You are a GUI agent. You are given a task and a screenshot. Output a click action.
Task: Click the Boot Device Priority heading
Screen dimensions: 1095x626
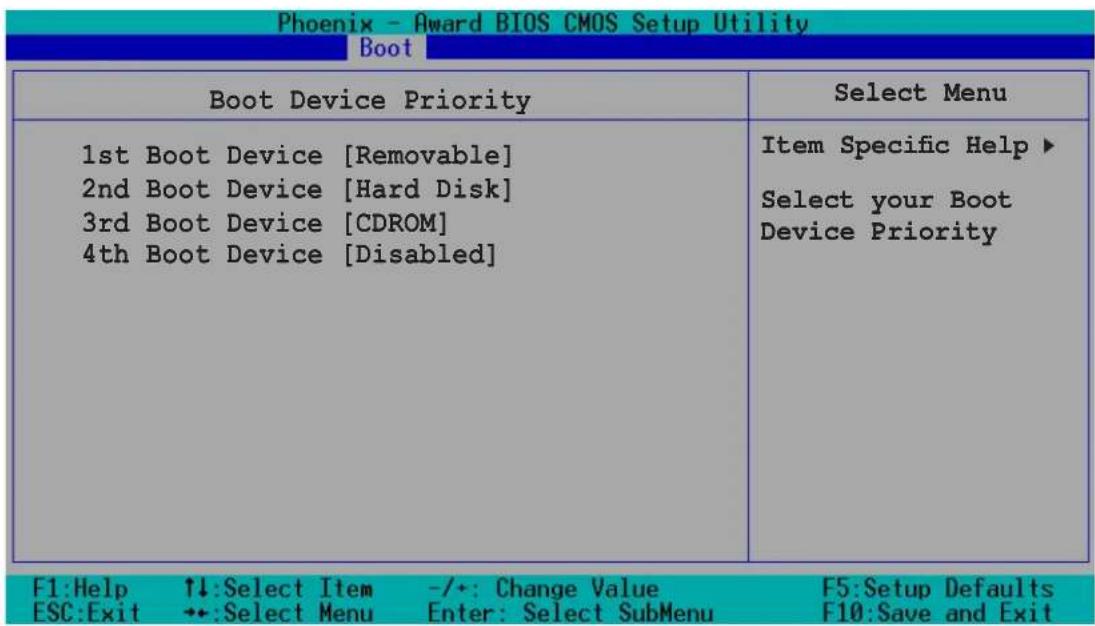(369, 100)
